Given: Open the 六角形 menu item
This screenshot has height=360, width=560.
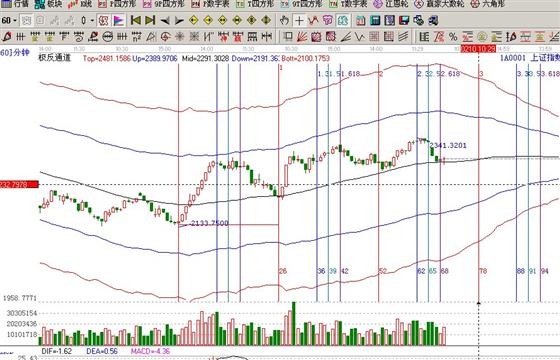Looking at the screenshot, I should tap(488, 4).
